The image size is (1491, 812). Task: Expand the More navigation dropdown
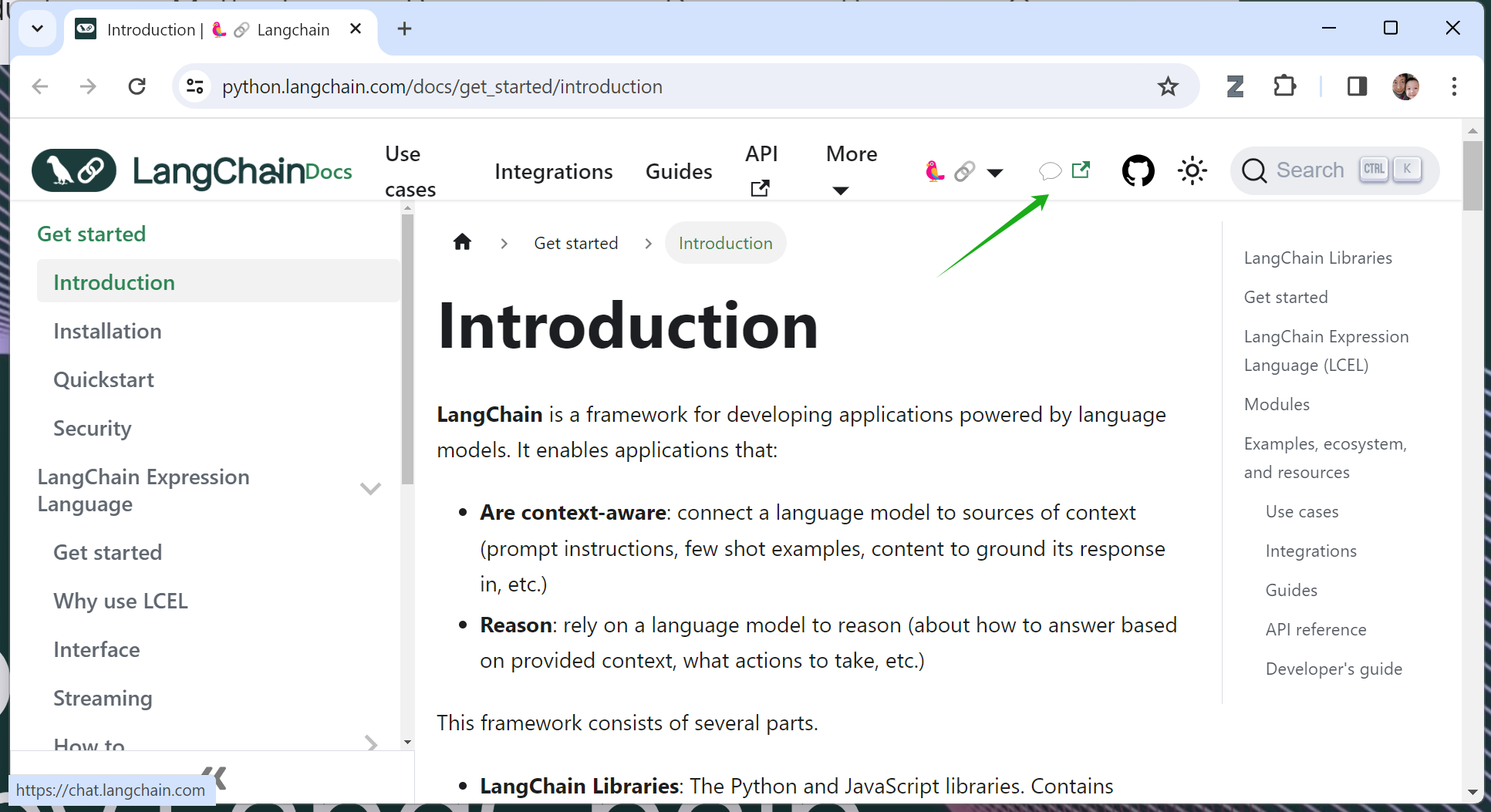(x=851, y=170)
